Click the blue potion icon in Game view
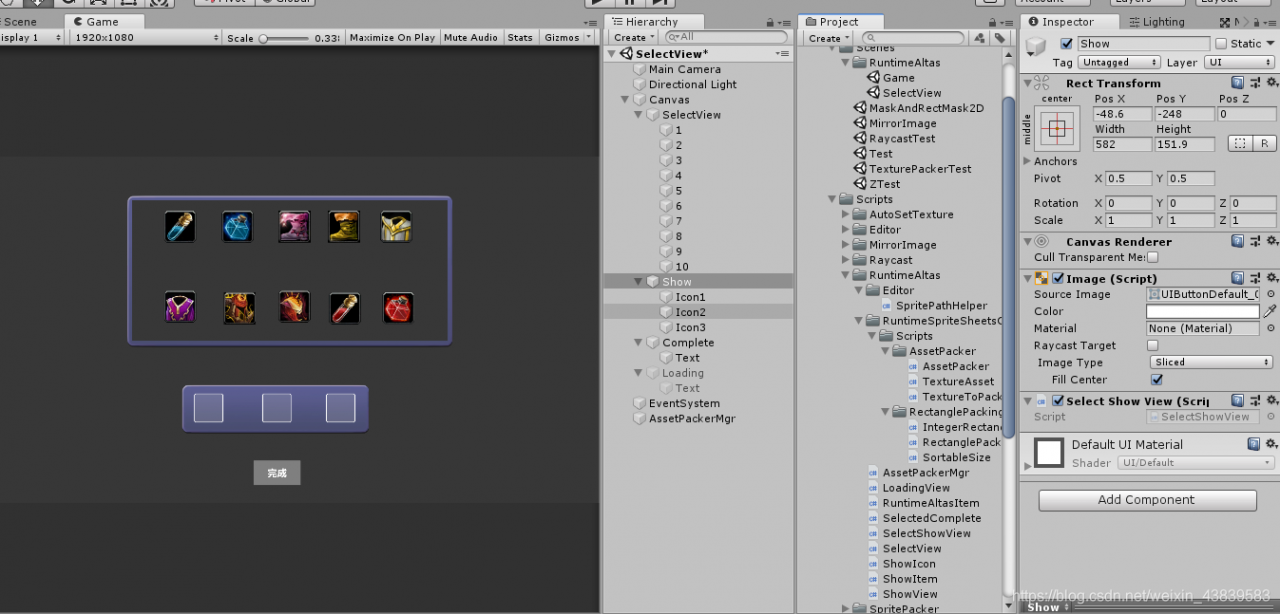 tap(180, 227)
